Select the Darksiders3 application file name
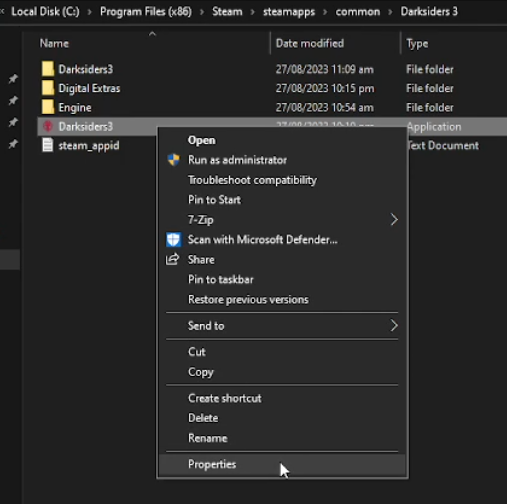 86,127
